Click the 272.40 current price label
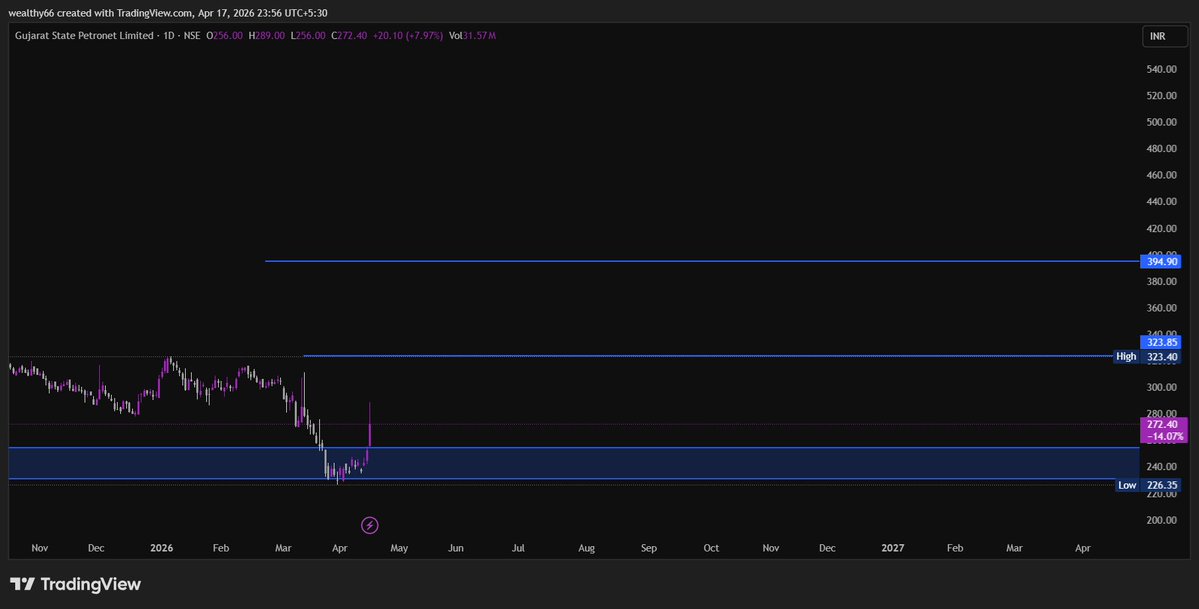Image resolution: width=1199 pixels, height=609 pixels. [1160, 423]
